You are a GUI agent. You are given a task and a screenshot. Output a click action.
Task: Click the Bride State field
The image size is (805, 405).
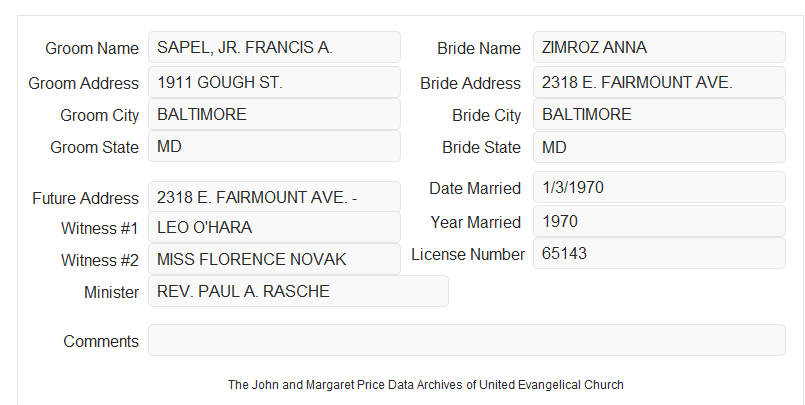coord(659,147)
